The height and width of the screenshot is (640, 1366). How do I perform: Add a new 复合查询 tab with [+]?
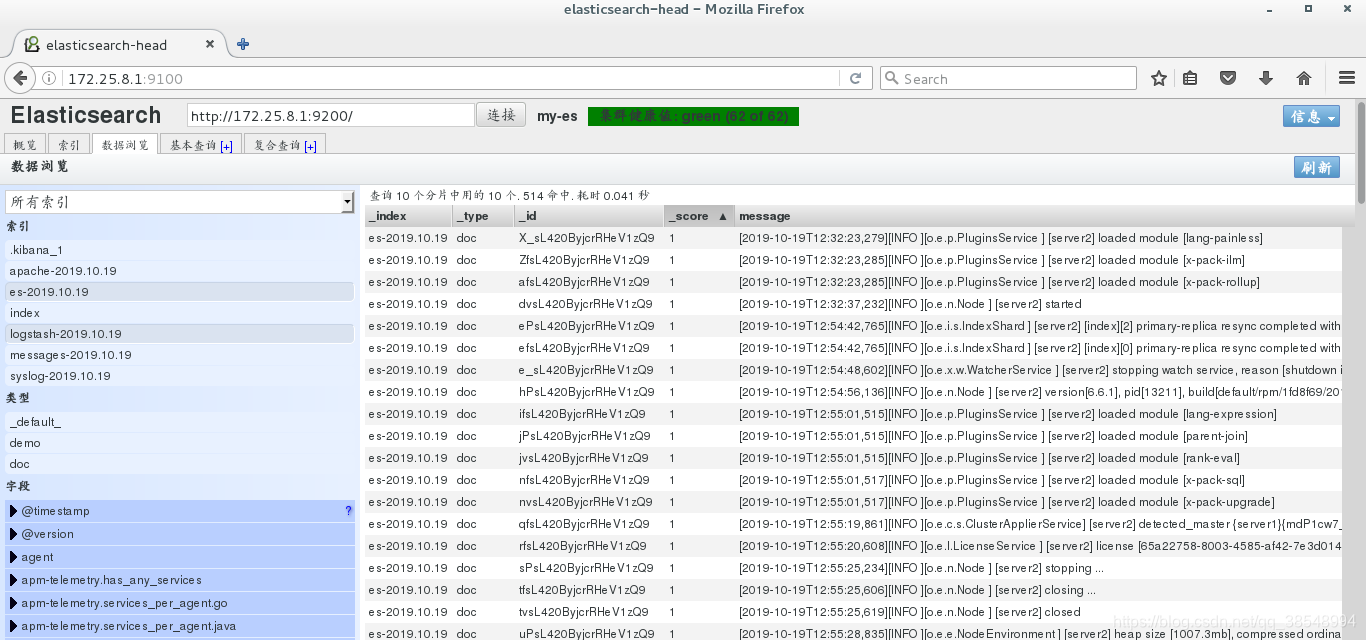coord(311,146)
